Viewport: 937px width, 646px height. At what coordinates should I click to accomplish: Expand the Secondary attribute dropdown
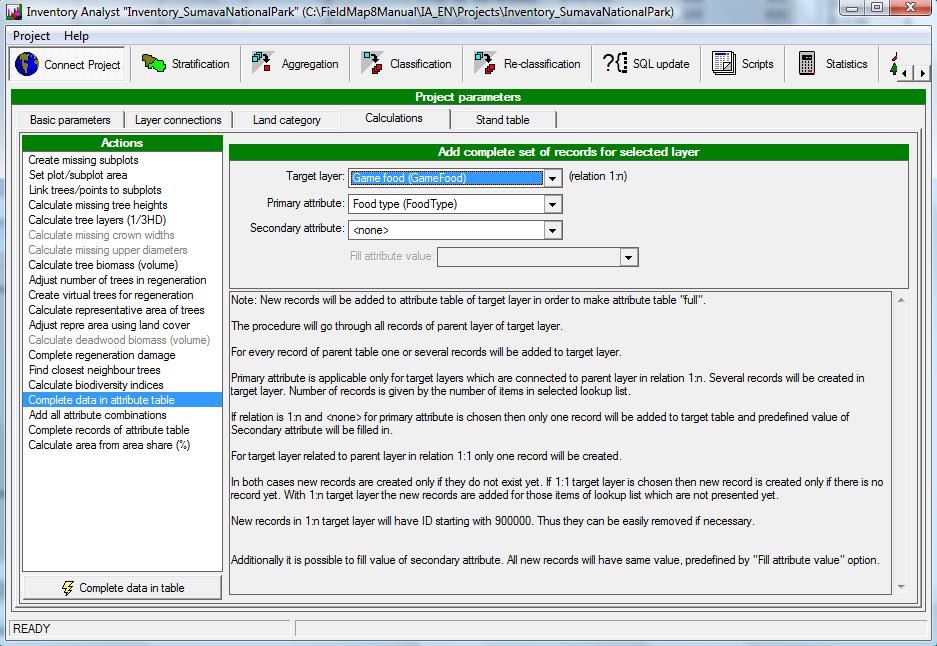[553, 230]
